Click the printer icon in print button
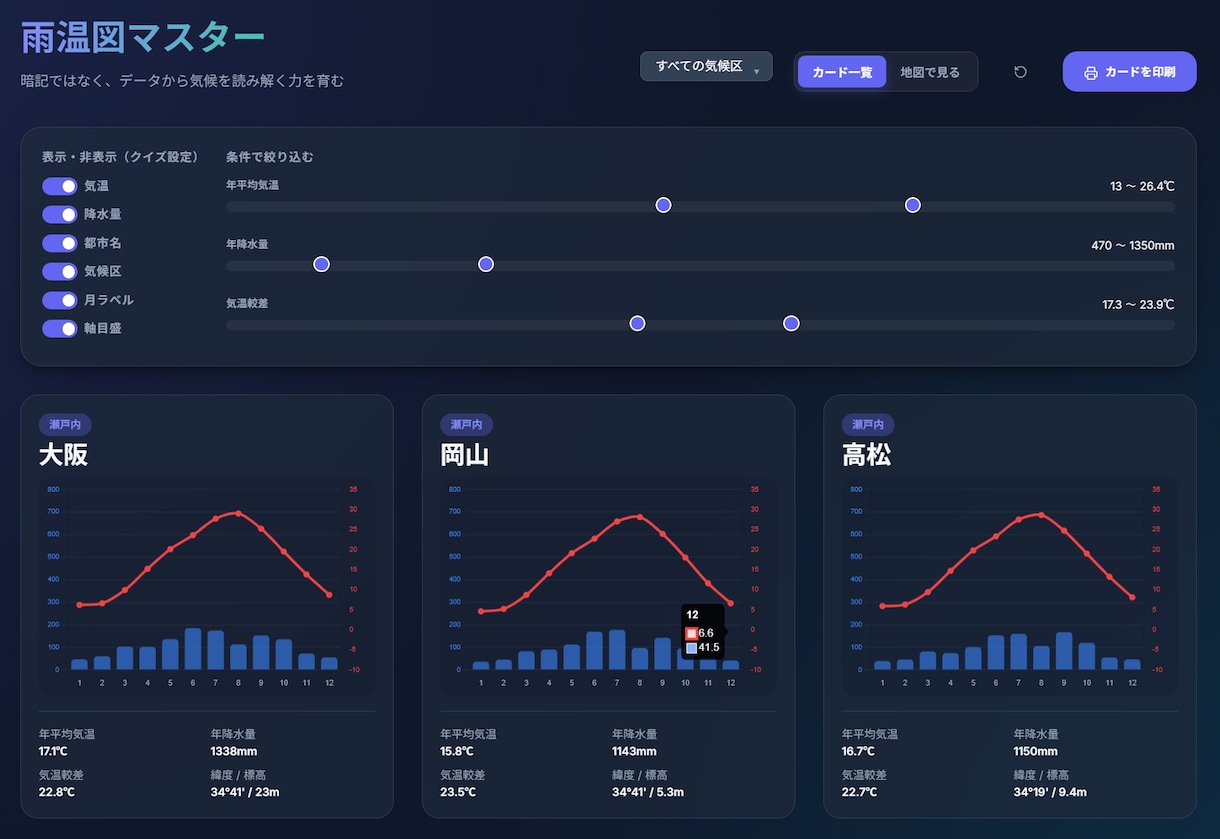1220x839 pixels. pos(1091,73)
